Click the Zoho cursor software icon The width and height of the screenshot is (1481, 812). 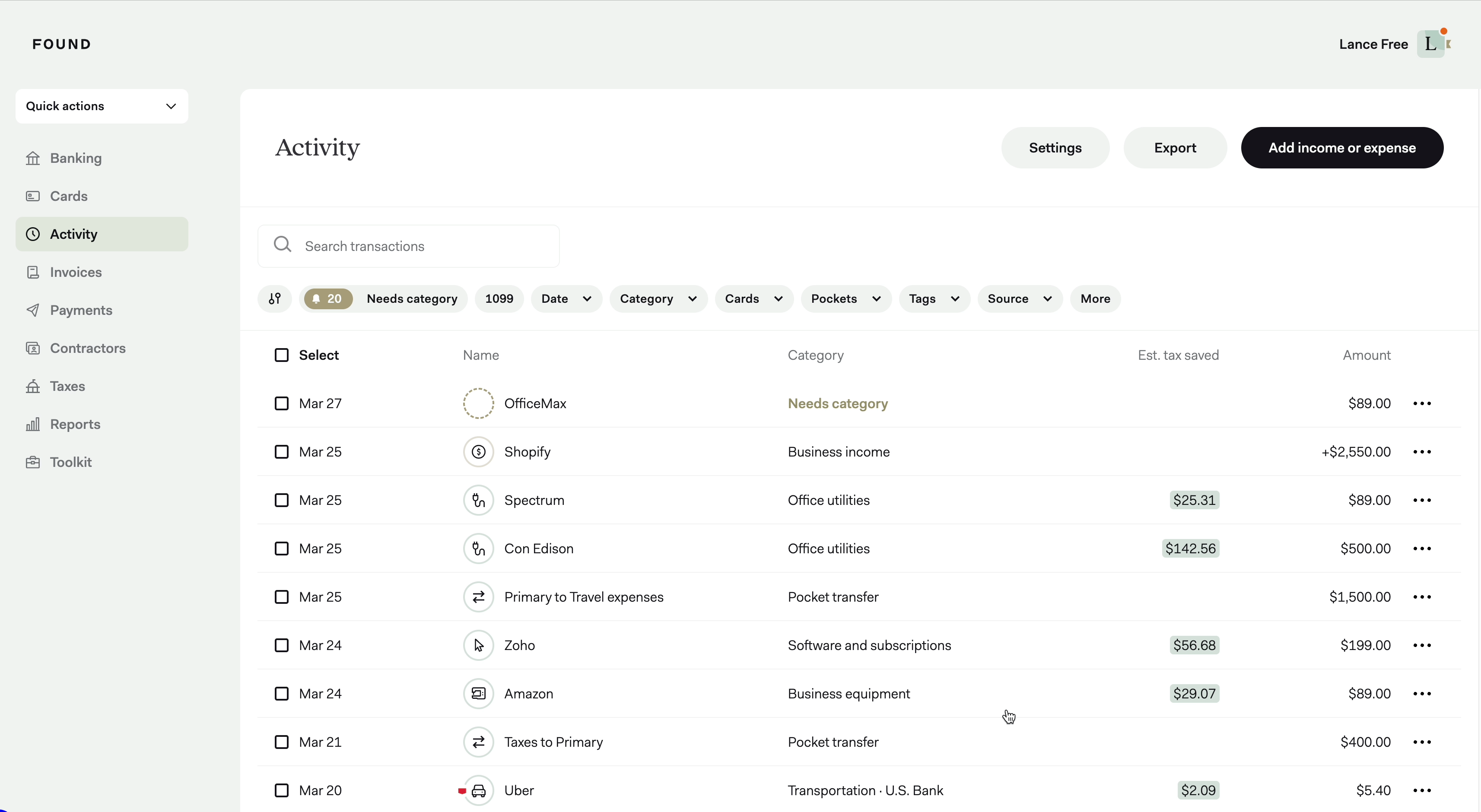point(478,645)
